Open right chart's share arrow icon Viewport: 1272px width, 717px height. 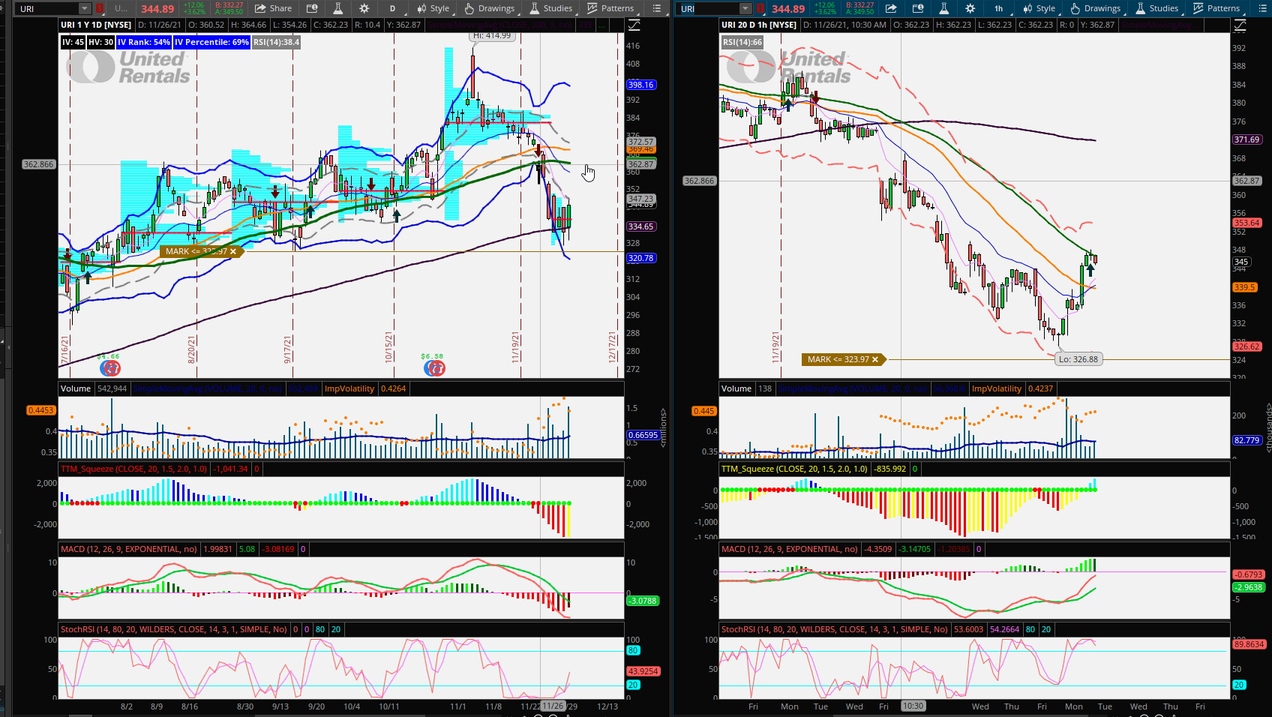[891, 8]
